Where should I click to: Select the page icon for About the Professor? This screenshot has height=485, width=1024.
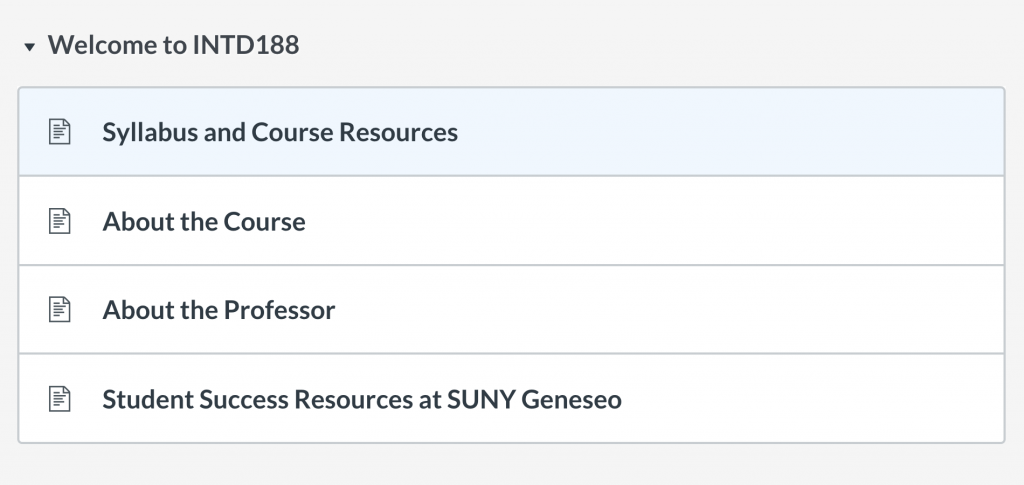tap(59, 309)
